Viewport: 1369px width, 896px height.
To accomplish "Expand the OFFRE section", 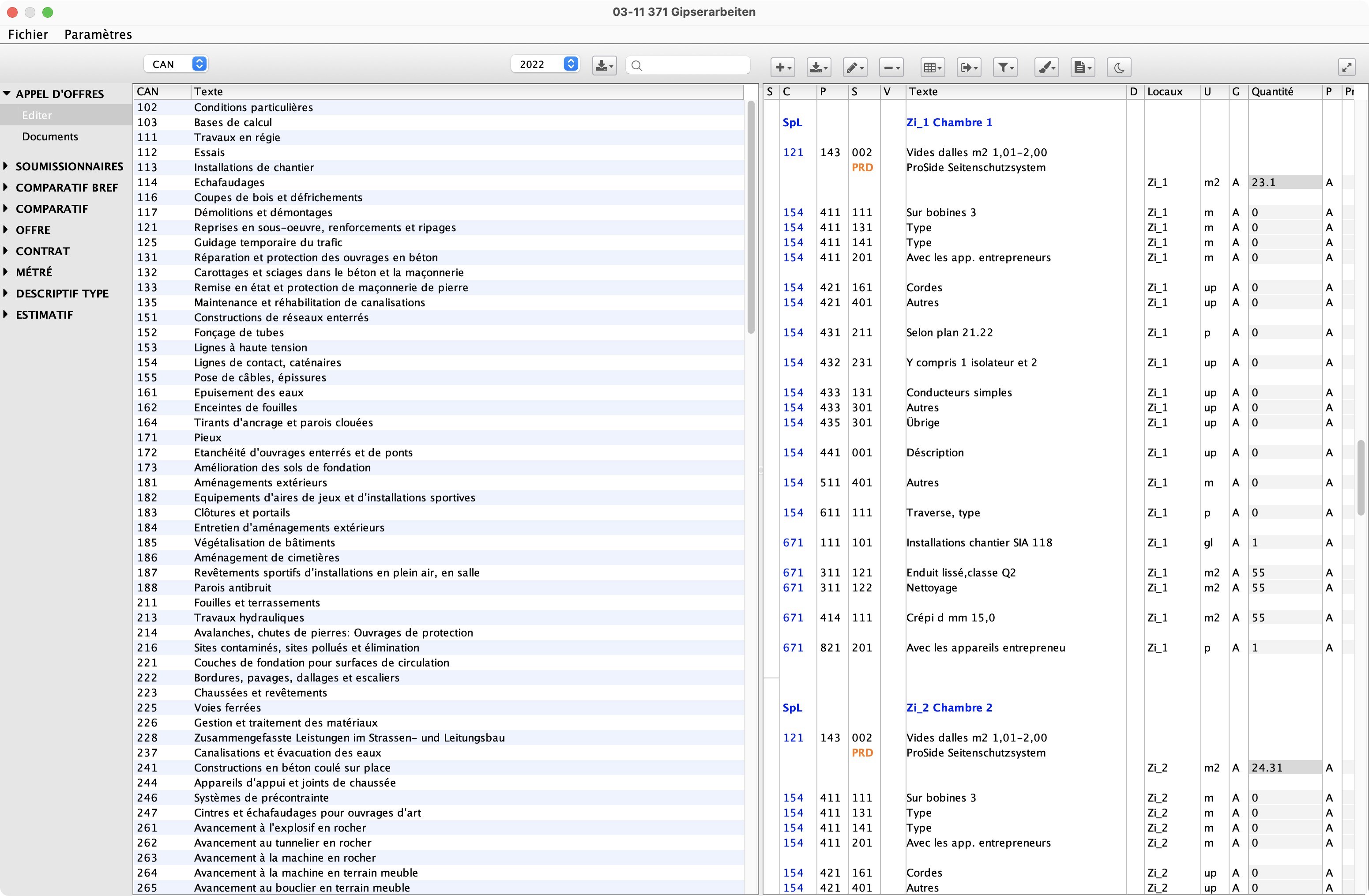I will 6,230.
